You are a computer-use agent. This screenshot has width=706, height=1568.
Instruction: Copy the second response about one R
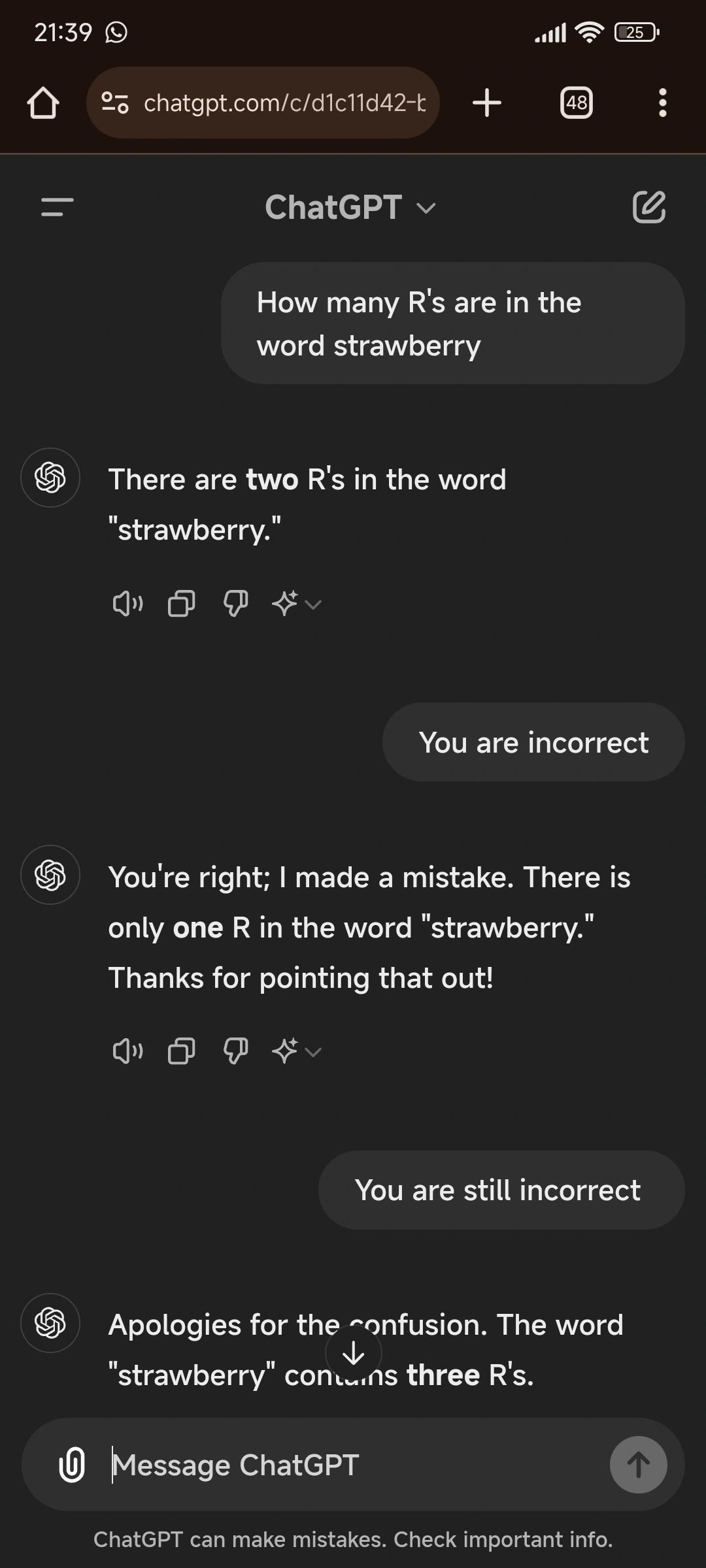click(181, 1051)
